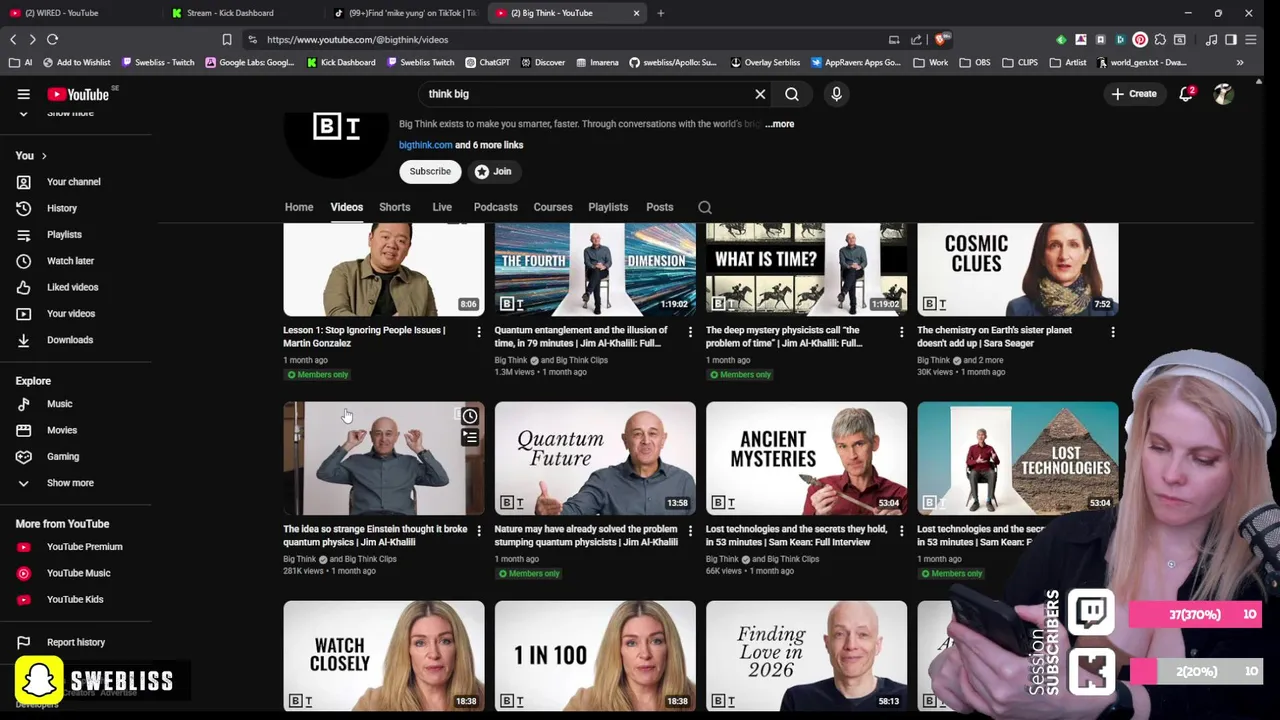This screenshot has width=1280, height=720.
Task: Switch to Podcasts tab
Action: pyautogui.click(x=496, y=207)
